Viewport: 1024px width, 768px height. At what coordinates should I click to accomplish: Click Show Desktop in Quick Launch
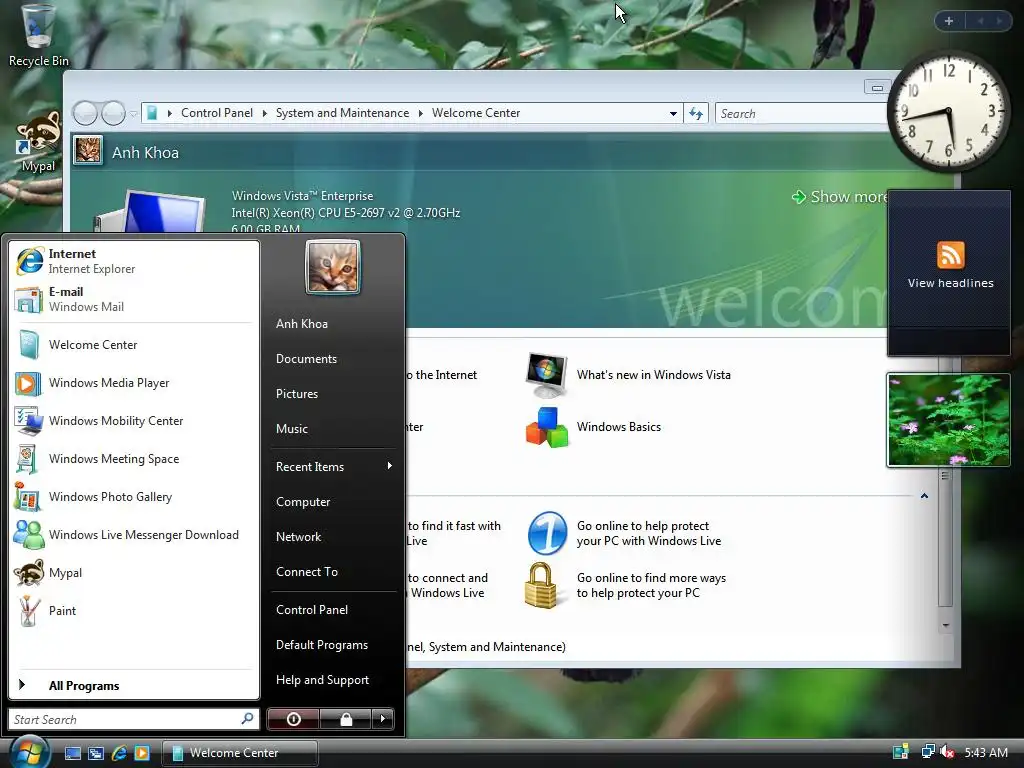72,753
